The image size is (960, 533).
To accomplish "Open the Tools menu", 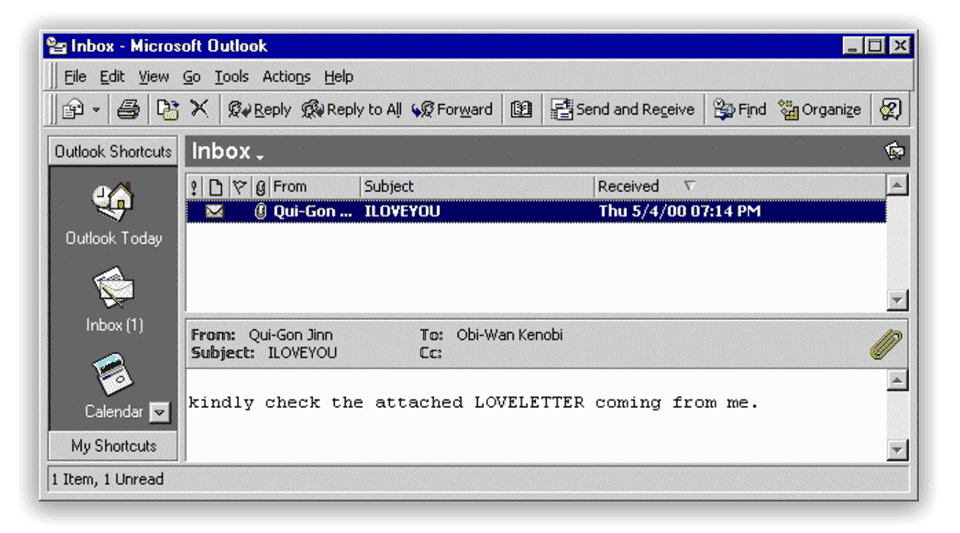I will click(x=231, y=76).
